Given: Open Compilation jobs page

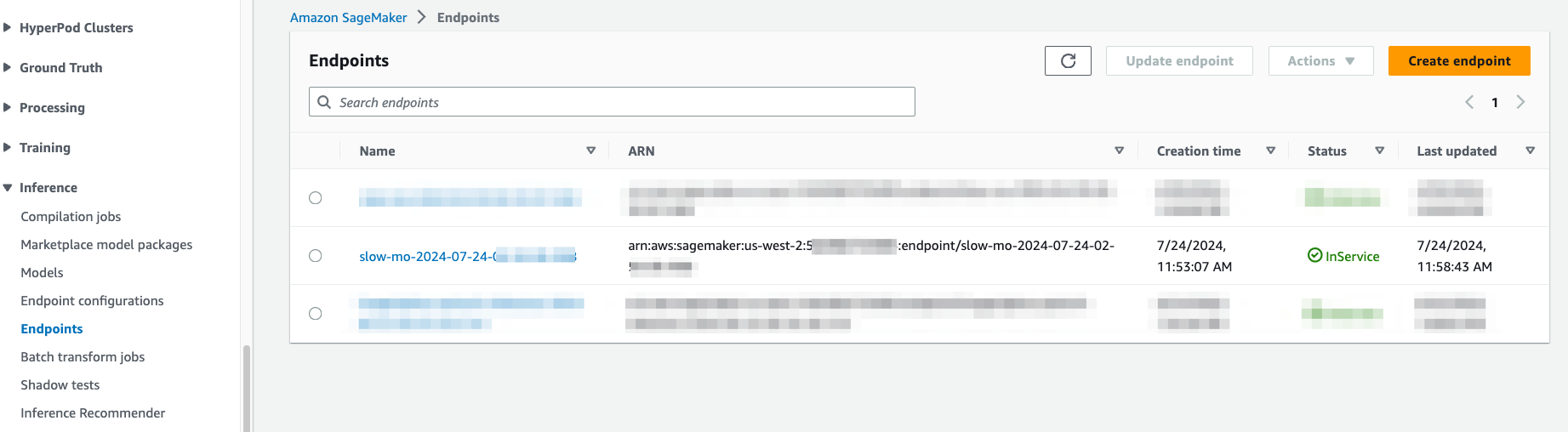Looking at the screenshot, I should [x=71, y=217].
